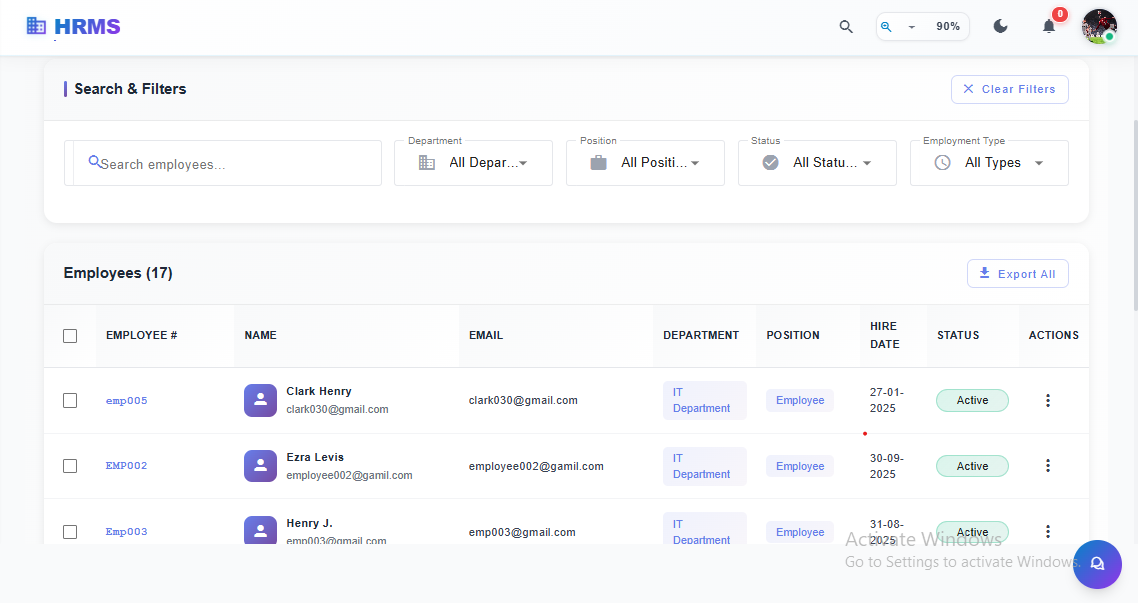Open actions menu for Clark Henry row
1138x603 pixels.
(x=1048, y=400)
